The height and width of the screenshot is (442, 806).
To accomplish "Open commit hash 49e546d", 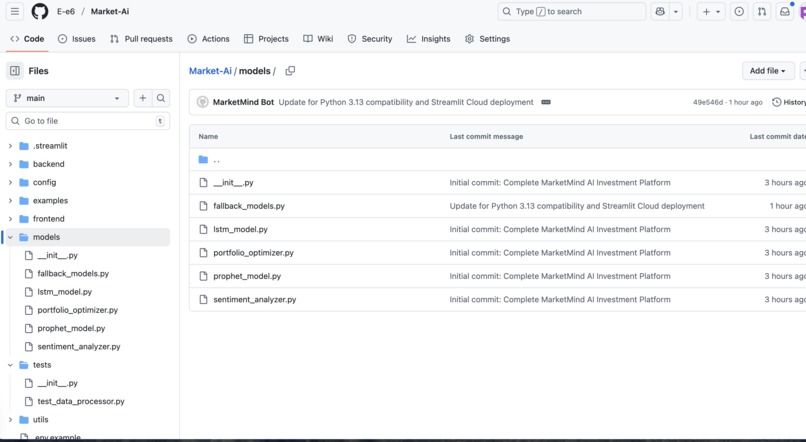I will pyautogui.click(x=708, y=102).
